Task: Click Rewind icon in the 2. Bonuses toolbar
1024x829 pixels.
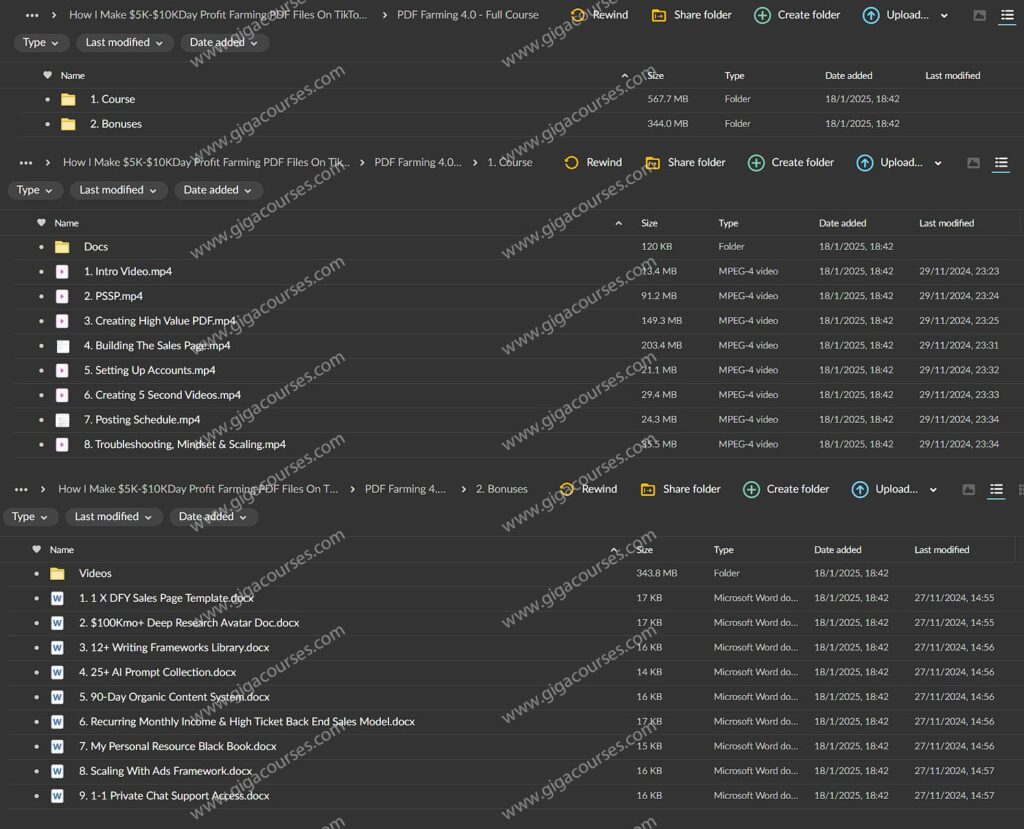Action: (567, 490)
